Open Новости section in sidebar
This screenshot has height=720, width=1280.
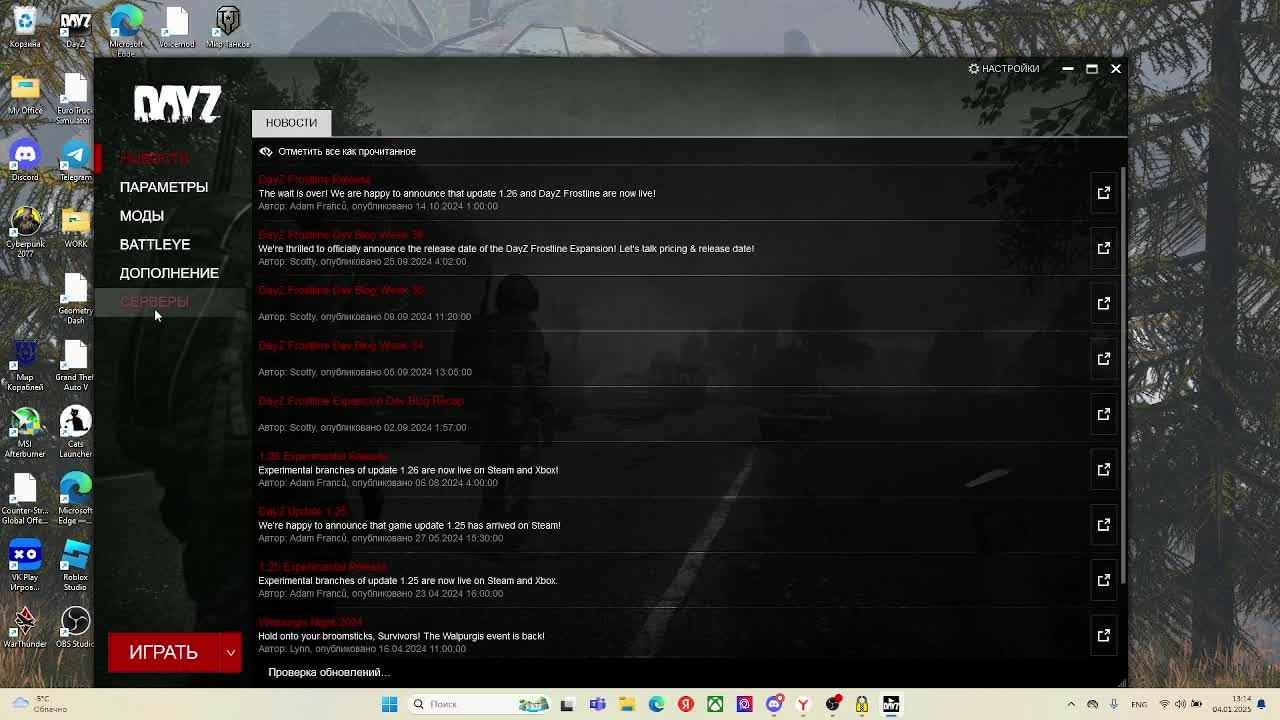[154, 158]
